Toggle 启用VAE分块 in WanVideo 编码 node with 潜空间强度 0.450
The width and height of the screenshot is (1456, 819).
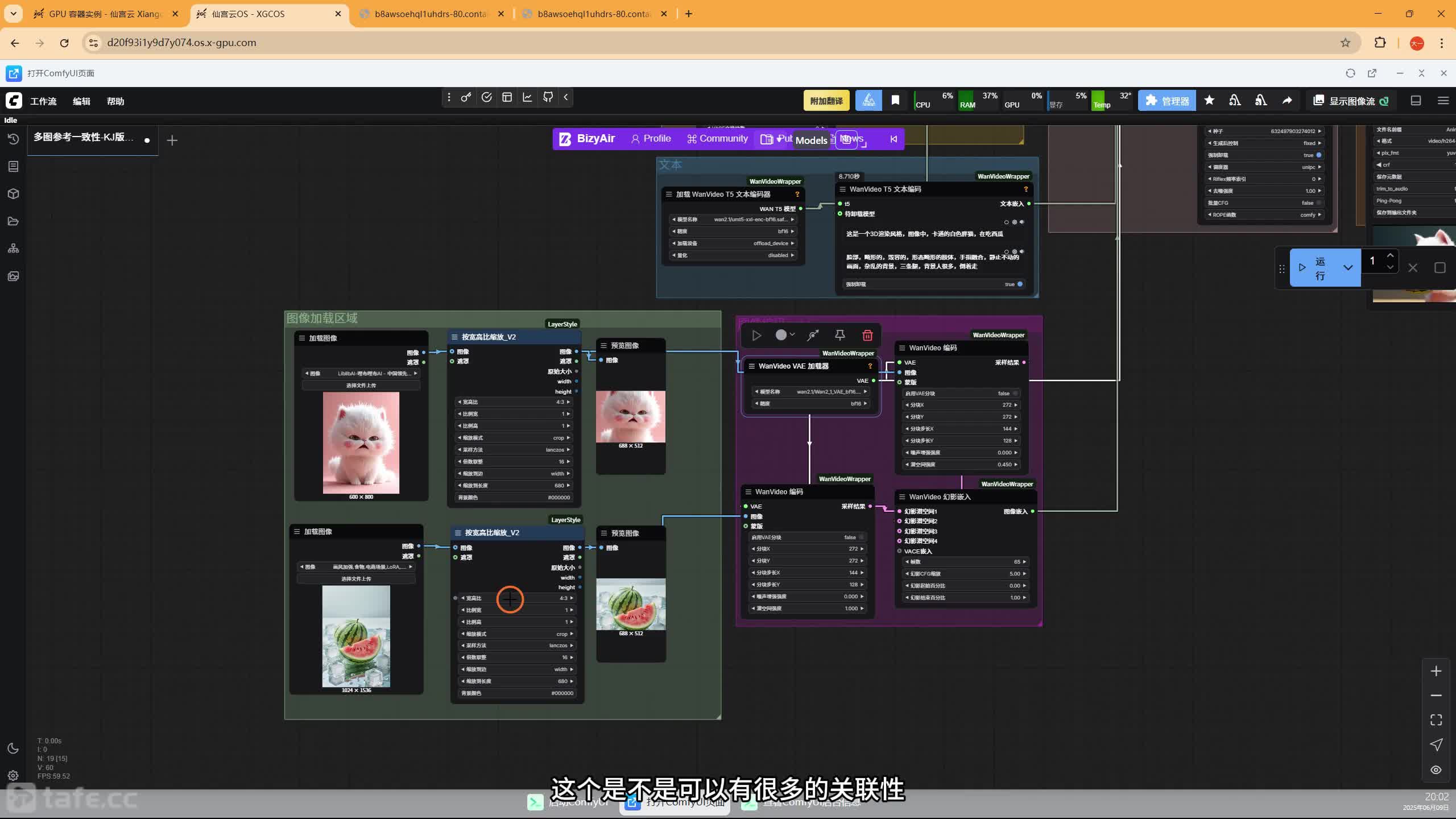click(961, 394)
